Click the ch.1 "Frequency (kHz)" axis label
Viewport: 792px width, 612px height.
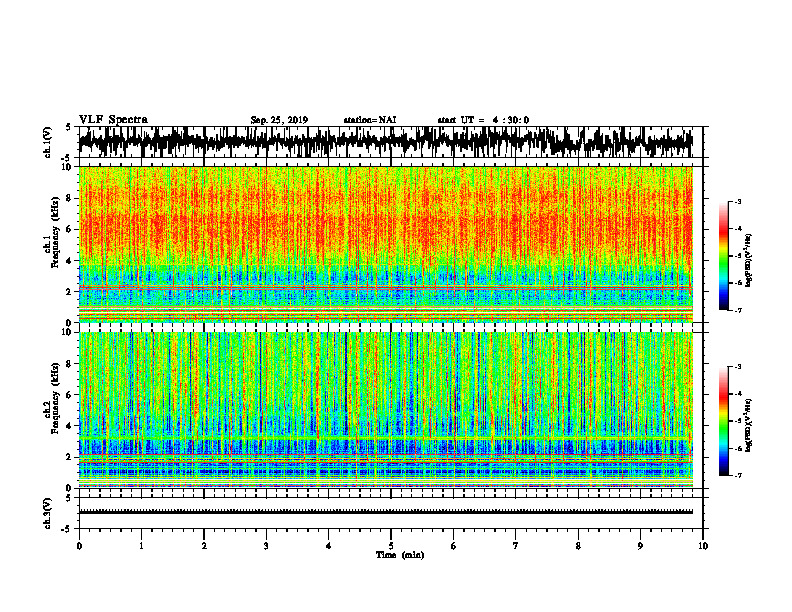(56, 232)
